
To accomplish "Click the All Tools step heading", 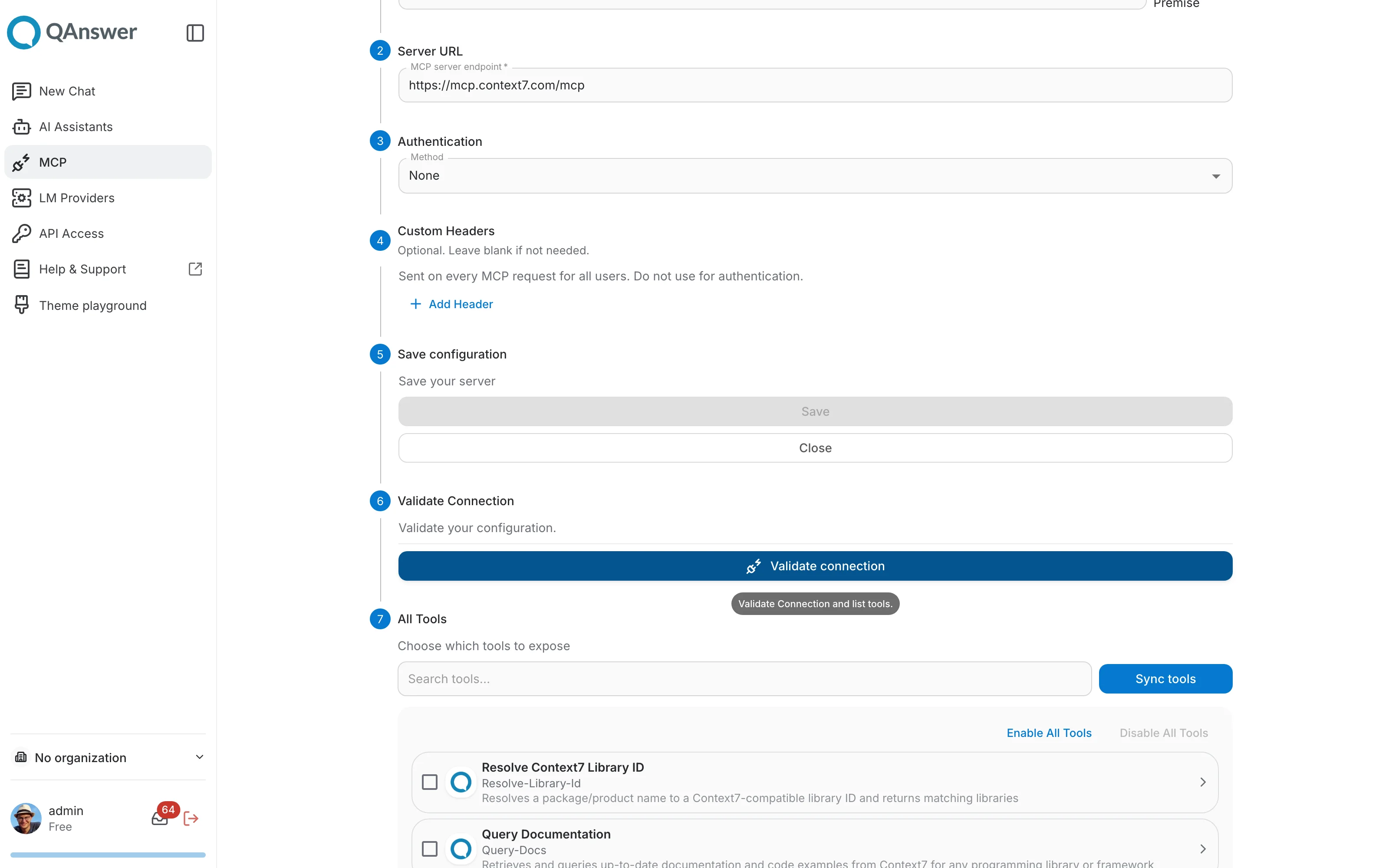I will tap(422, 619).
